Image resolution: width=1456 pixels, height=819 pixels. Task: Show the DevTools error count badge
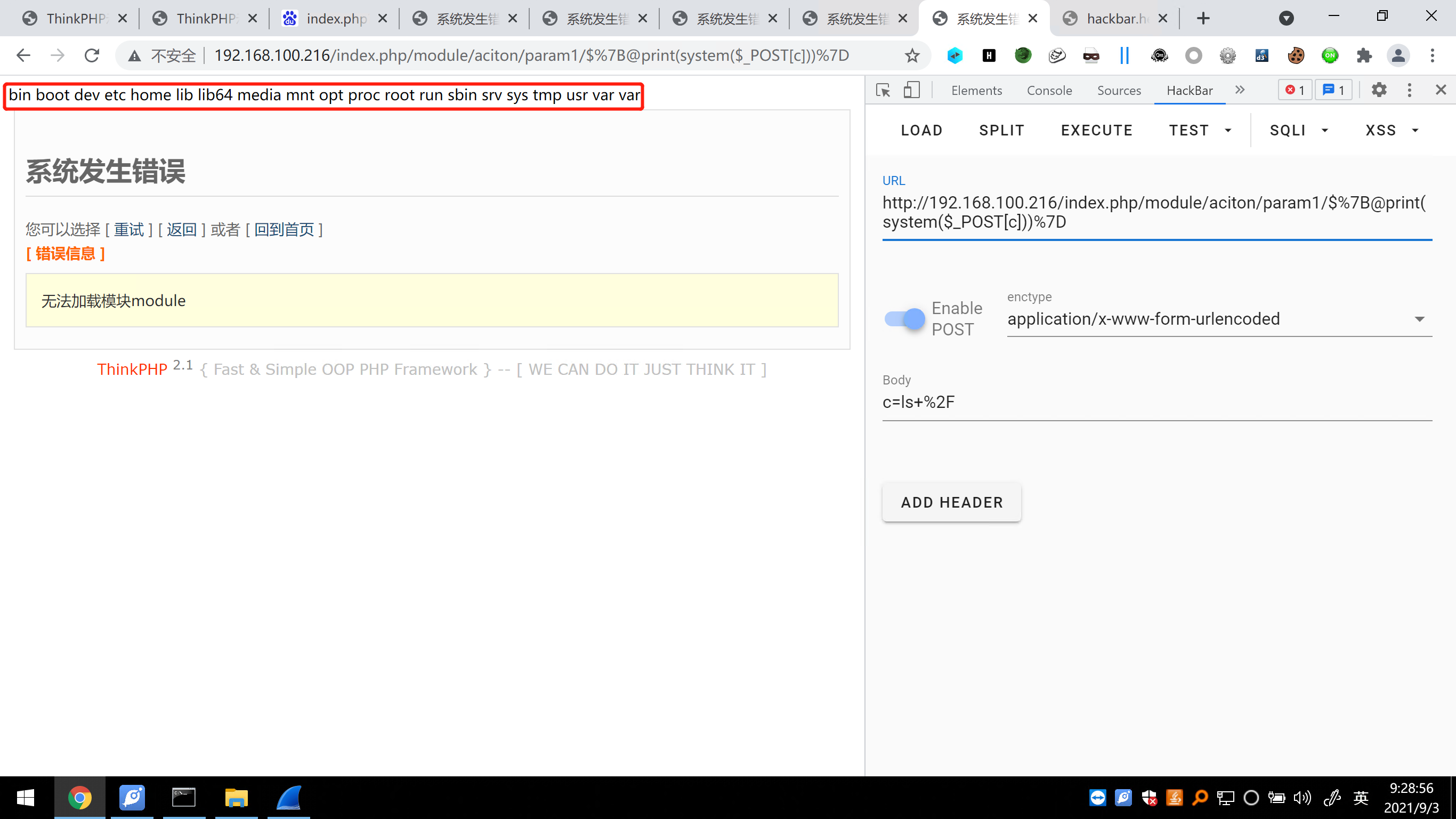1295,90
